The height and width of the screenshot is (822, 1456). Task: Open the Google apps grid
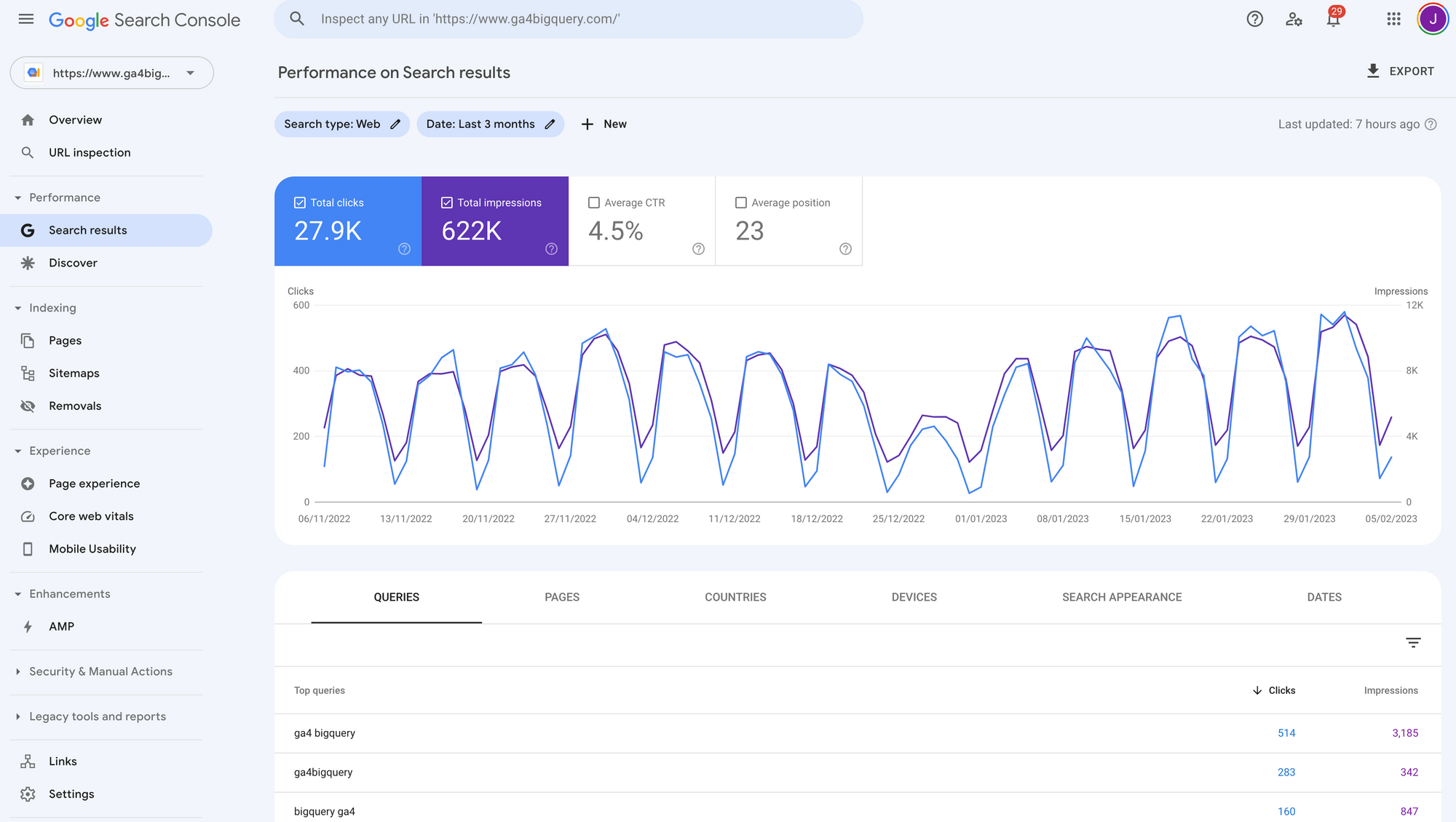[x=1393, y=19]
